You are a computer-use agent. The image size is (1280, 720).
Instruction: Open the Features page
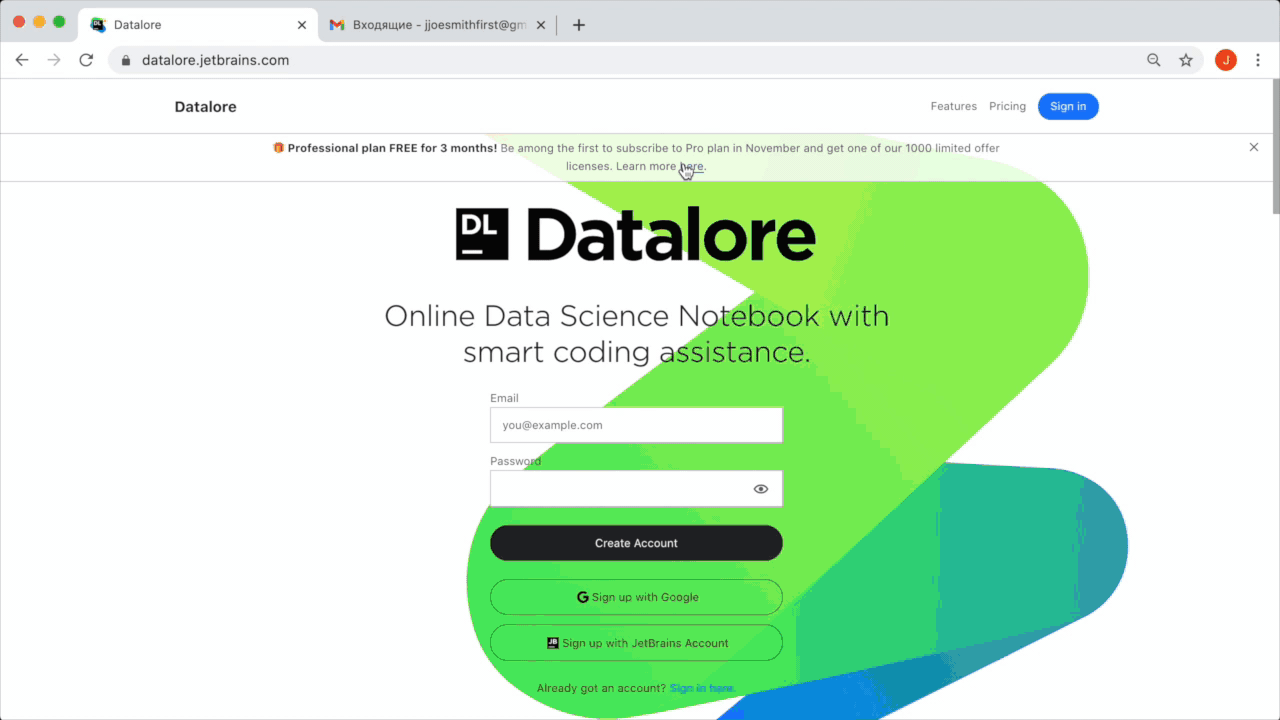[953, 106]
